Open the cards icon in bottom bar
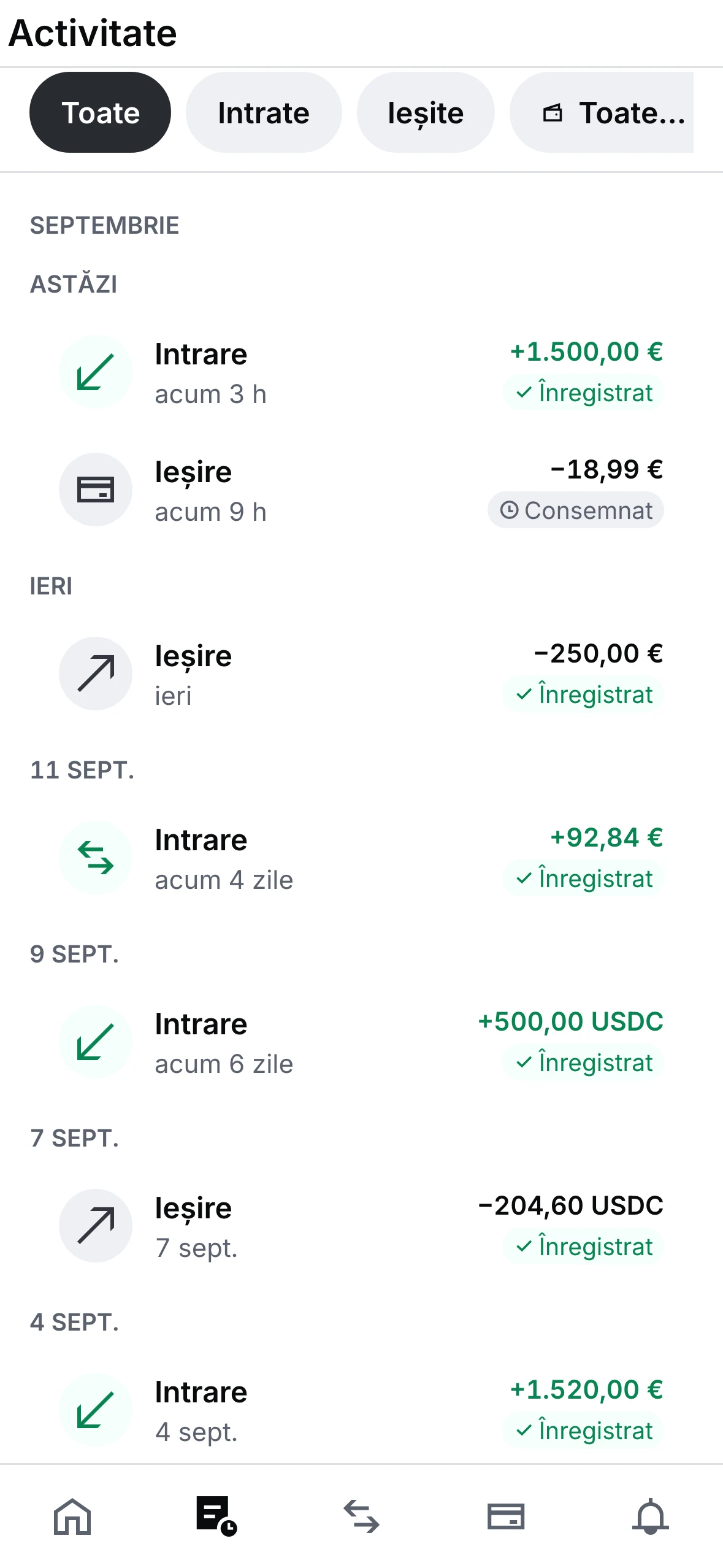The image size is (723, 1568). click(506, 1516)
